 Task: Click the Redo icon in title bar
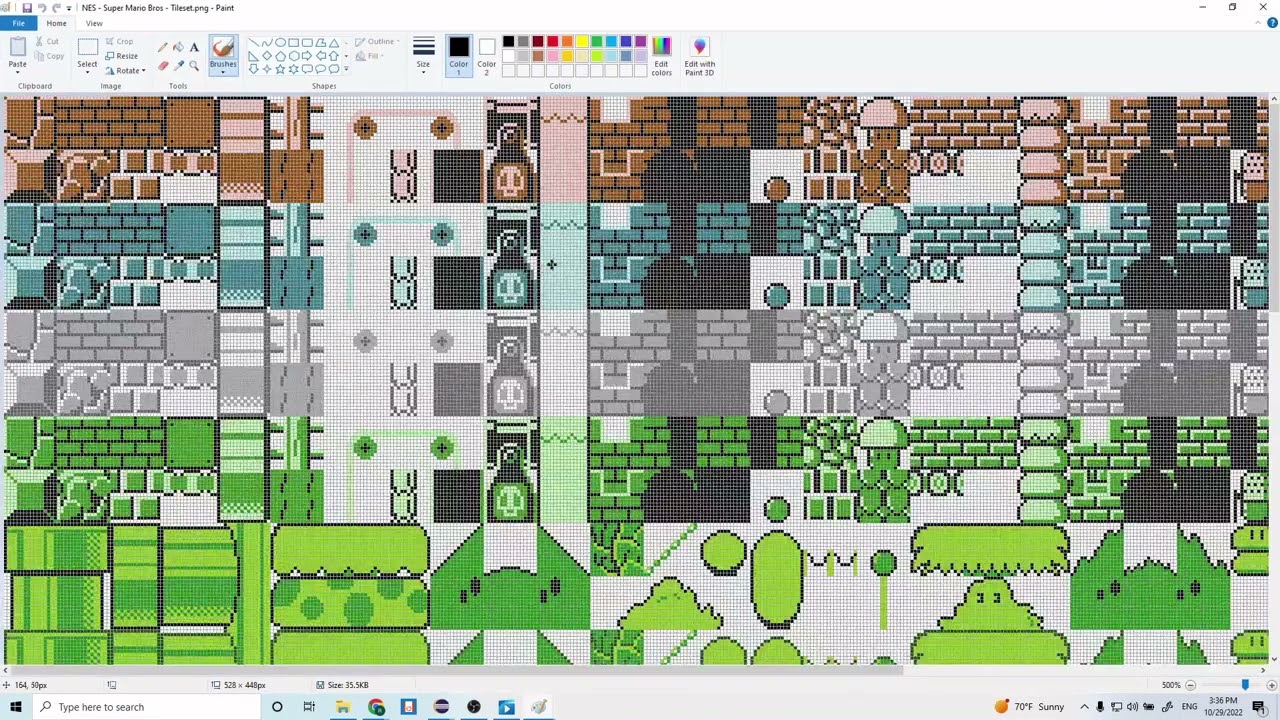pyautogui.click(x=56, y=7)
